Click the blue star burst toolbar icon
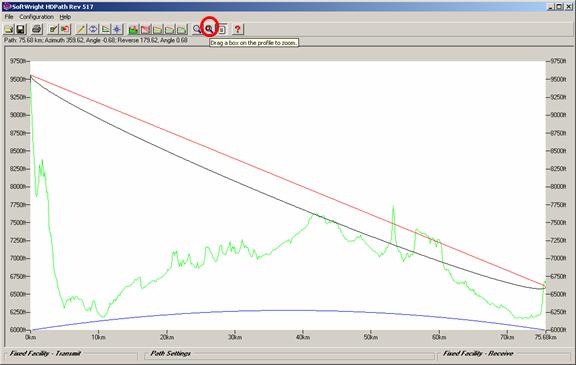Image resolution: width=576 pixels, height=365 pixels. coord(117,29)
